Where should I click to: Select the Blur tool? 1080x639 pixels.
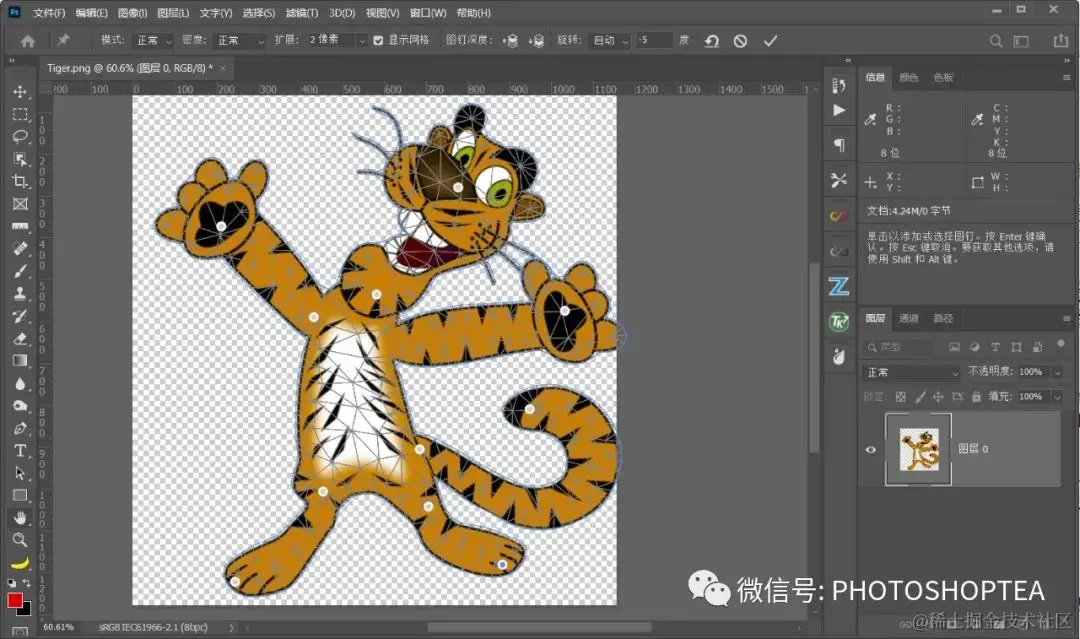coord(20,383)
